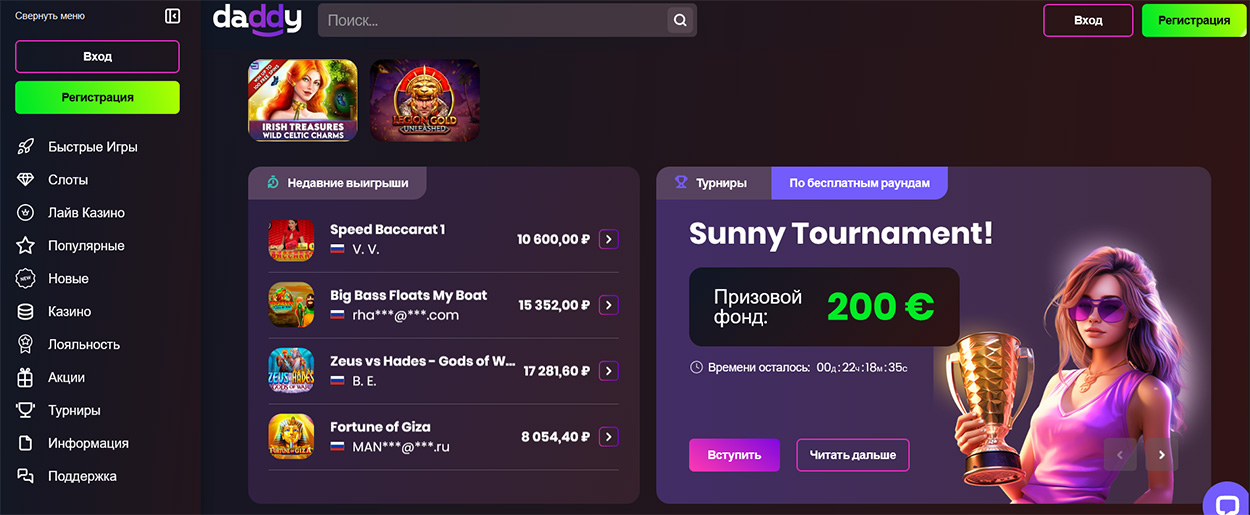This screenshot has width=1250, height=515.
Task: Expand the Speed Baccarat 1 win arrow
Action: coord(608,239)
